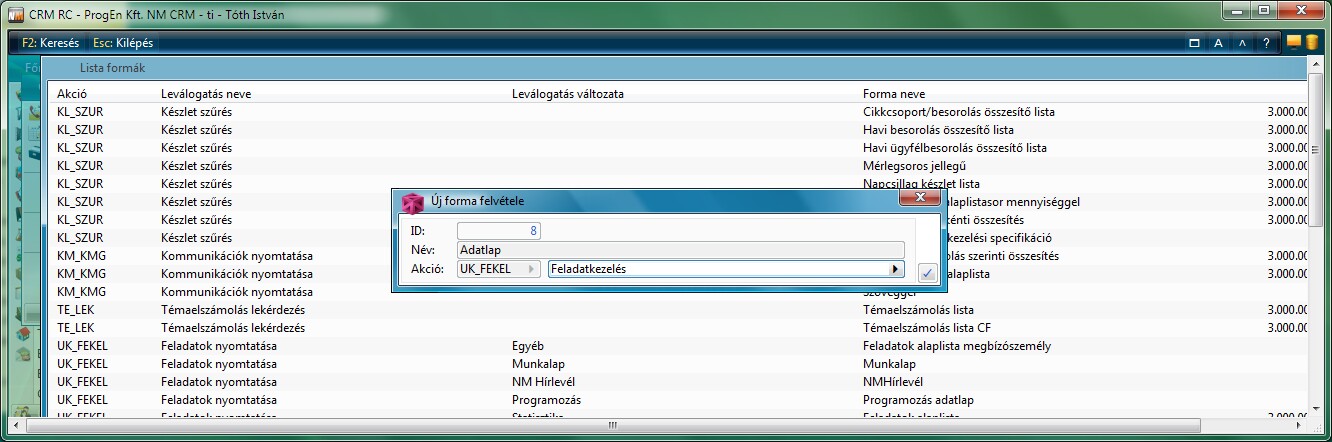Select the 'Témaelszámolás lista' form name cell
The image size is (1332, 442).
tap(918, 310)
